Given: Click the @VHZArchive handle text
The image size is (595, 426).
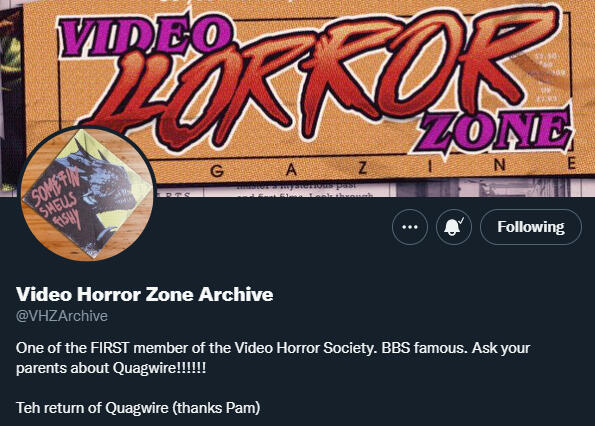Looking at the screenshot, I should pyautogui.click(x=62, y=316).
